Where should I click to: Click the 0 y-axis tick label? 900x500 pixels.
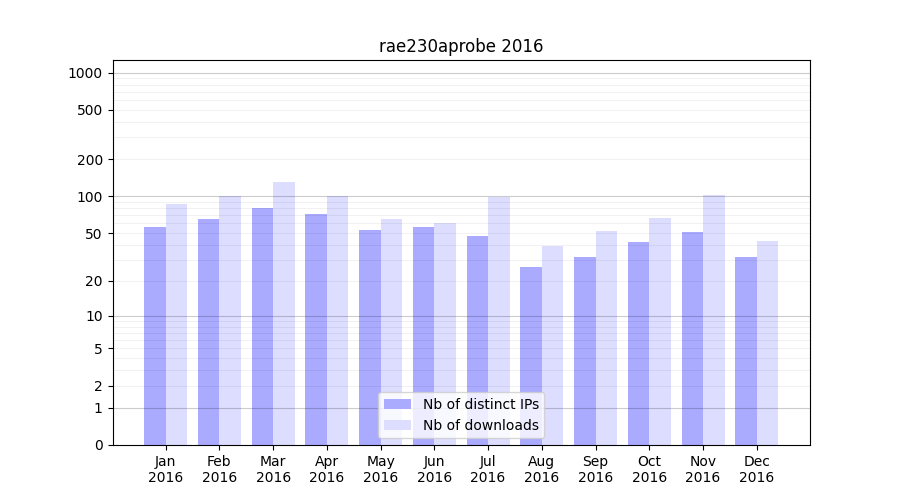[98, 445]
